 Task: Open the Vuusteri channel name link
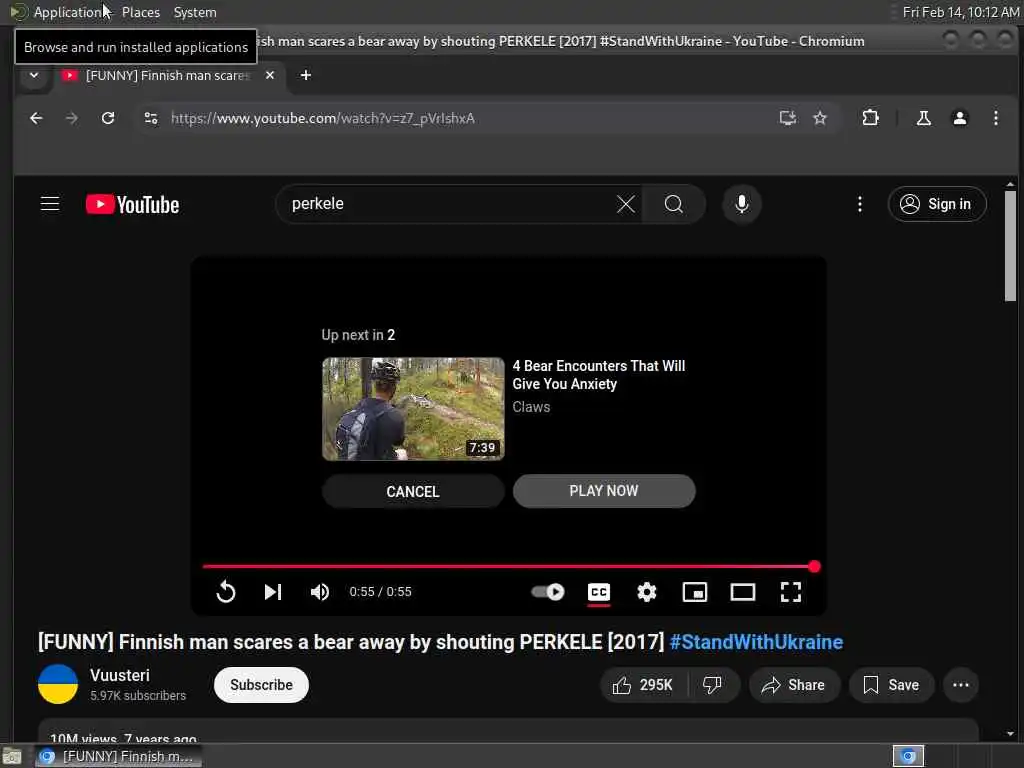pos(120,675)
